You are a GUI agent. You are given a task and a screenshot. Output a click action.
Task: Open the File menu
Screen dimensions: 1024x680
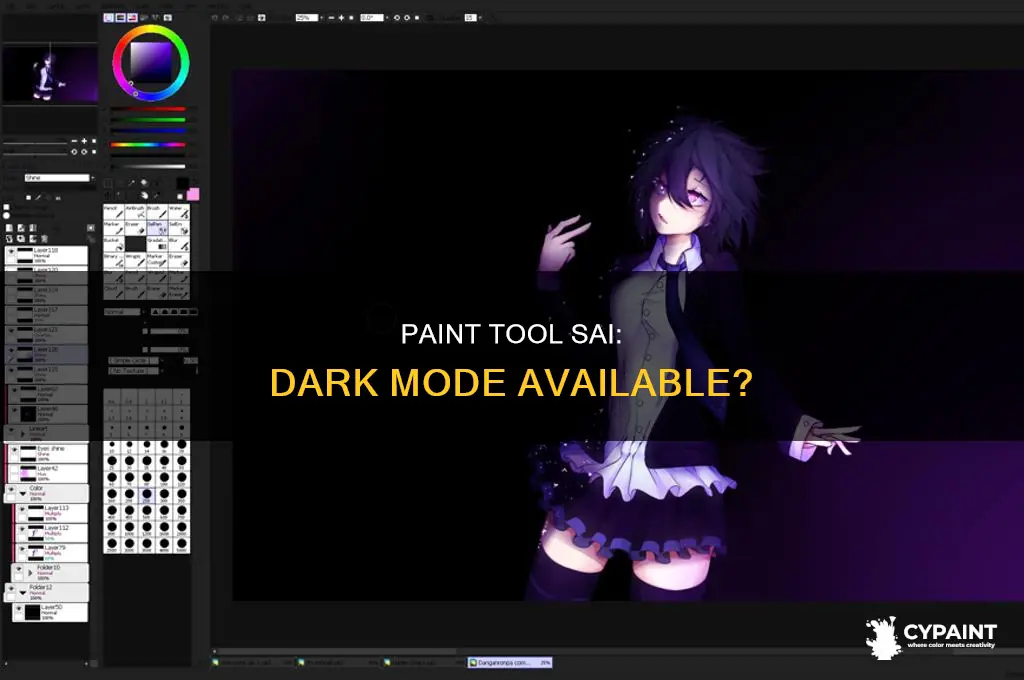(x=11, y=5)
